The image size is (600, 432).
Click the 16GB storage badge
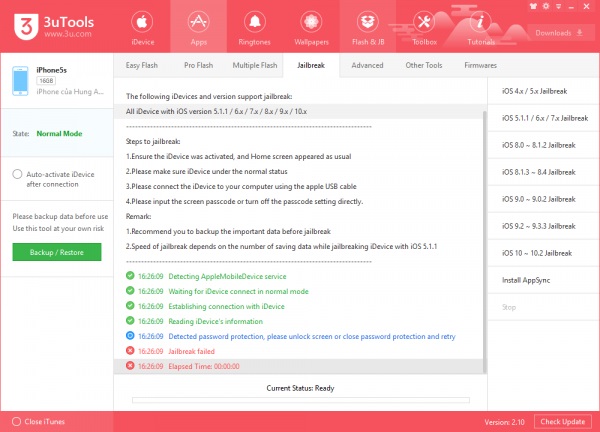point(46,81)
